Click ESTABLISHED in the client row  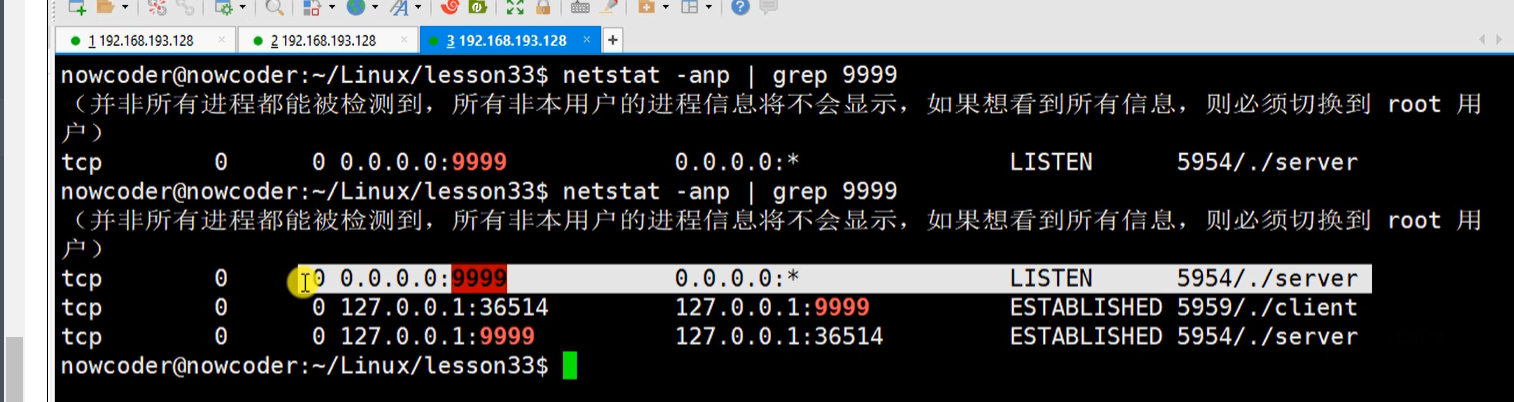[1086, 307]
